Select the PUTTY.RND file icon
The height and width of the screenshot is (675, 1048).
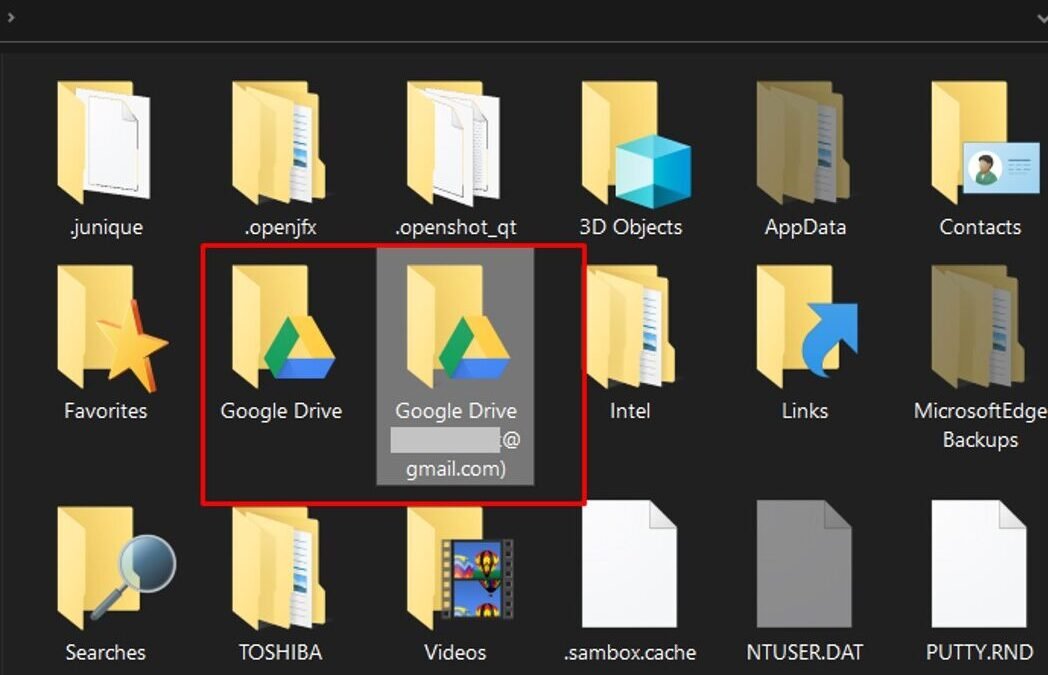coord(979,563)
